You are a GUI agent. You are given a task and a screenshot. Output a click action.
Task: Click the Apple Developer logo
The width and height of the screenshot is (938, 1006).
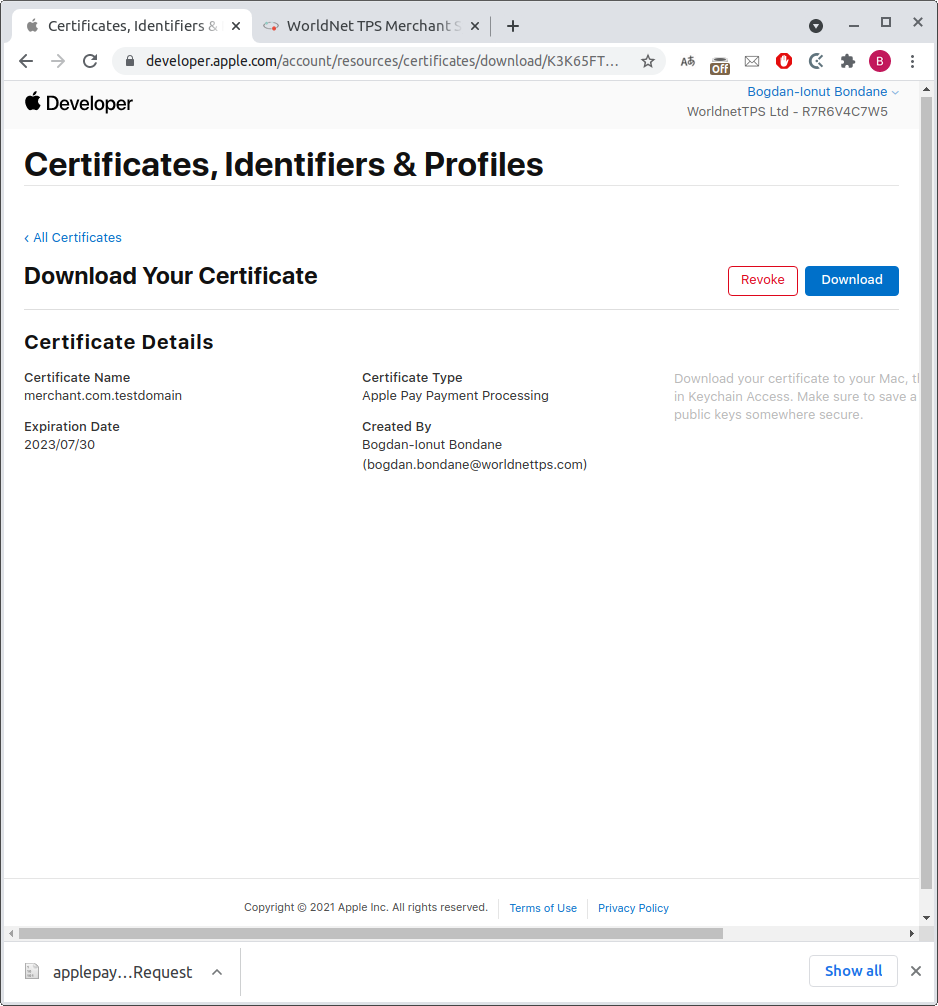(x=78, y=103)
